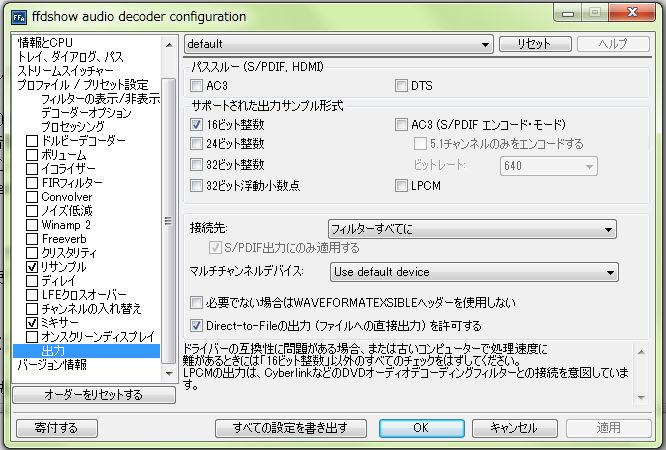
Task: Click the tree list scroll up arrow
Action: click(x=169, y=45)
